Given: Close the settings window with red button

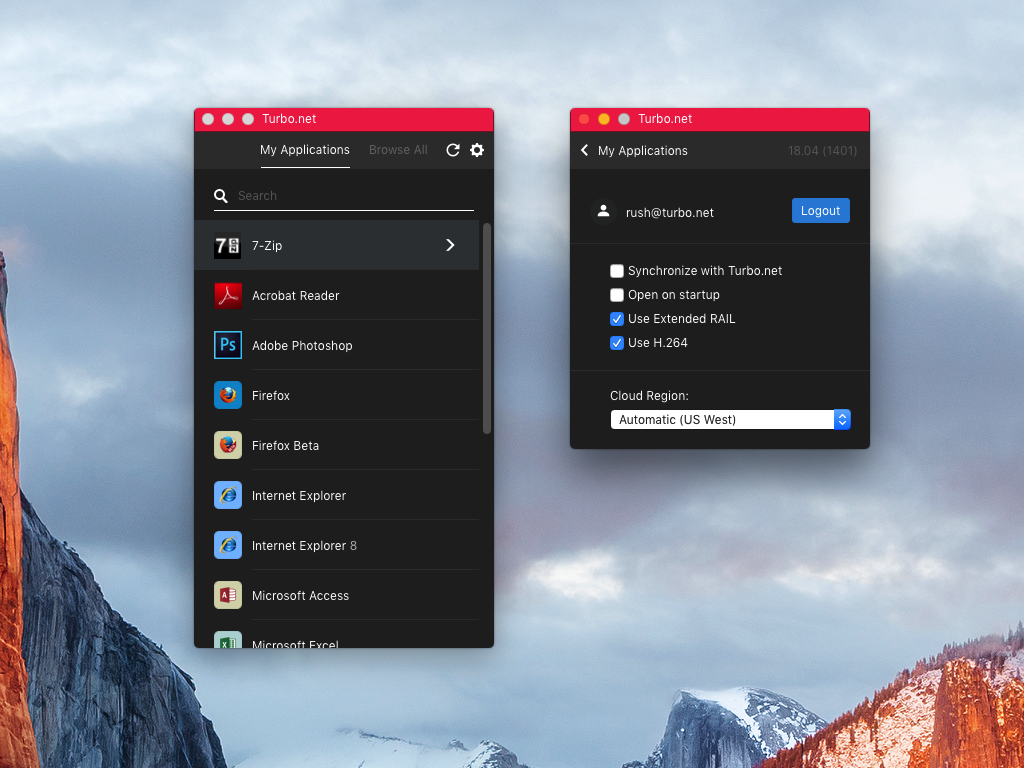Looking at the screenshot, I should (x=584, y=119).
